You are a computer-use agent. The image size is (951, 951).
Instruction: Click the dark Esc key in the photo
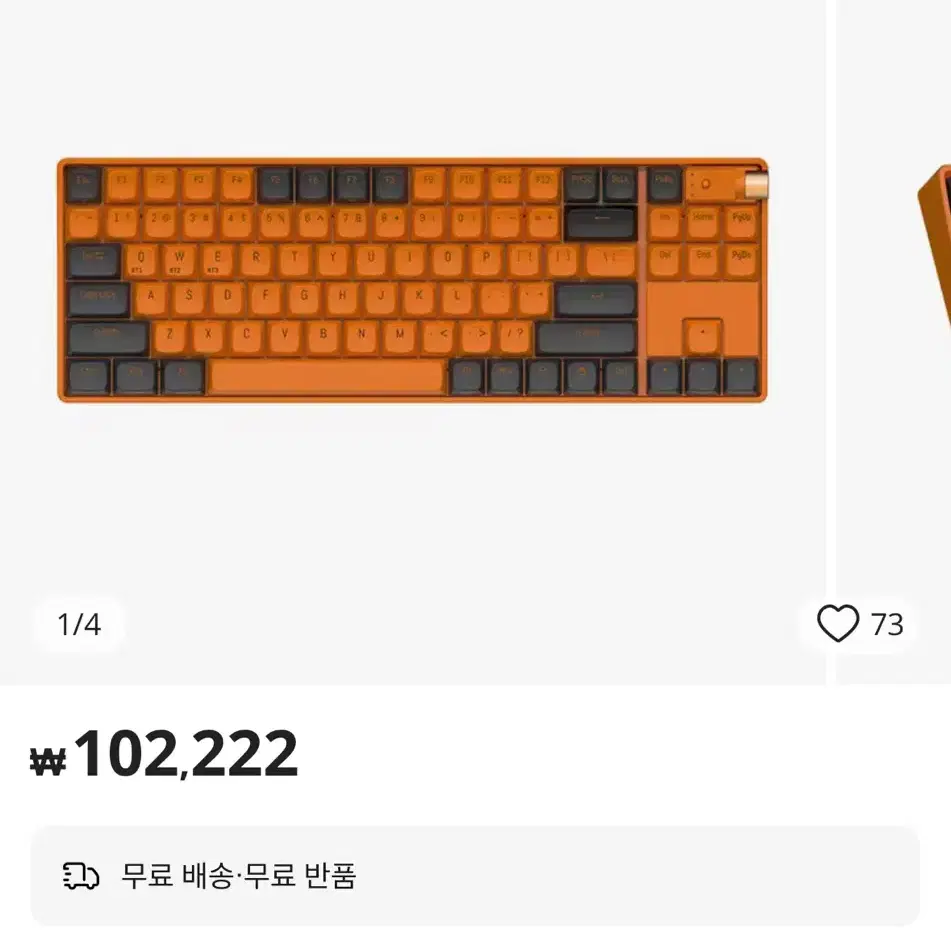(83, 184)
